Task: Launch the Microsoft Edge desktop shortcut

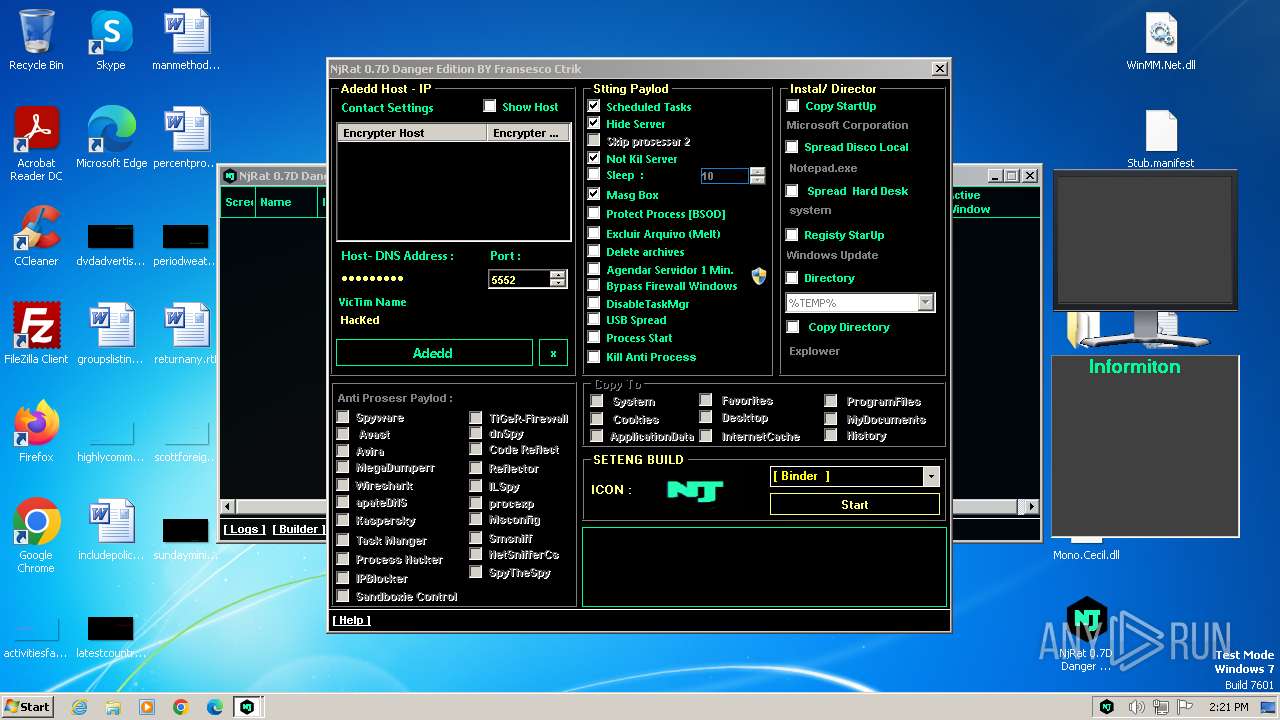Action: tap(111, 138)
